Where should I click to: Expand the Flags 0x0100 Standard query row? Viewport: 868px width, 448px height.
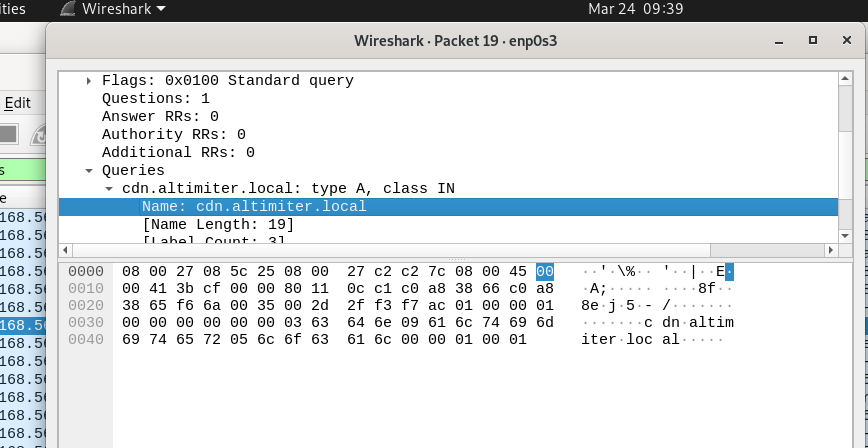[89, 81]
